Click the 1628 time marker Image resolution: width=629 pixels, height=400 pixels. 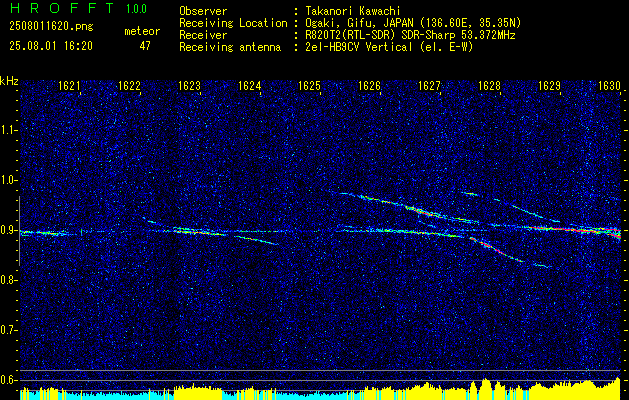click(x=489, y=85)
